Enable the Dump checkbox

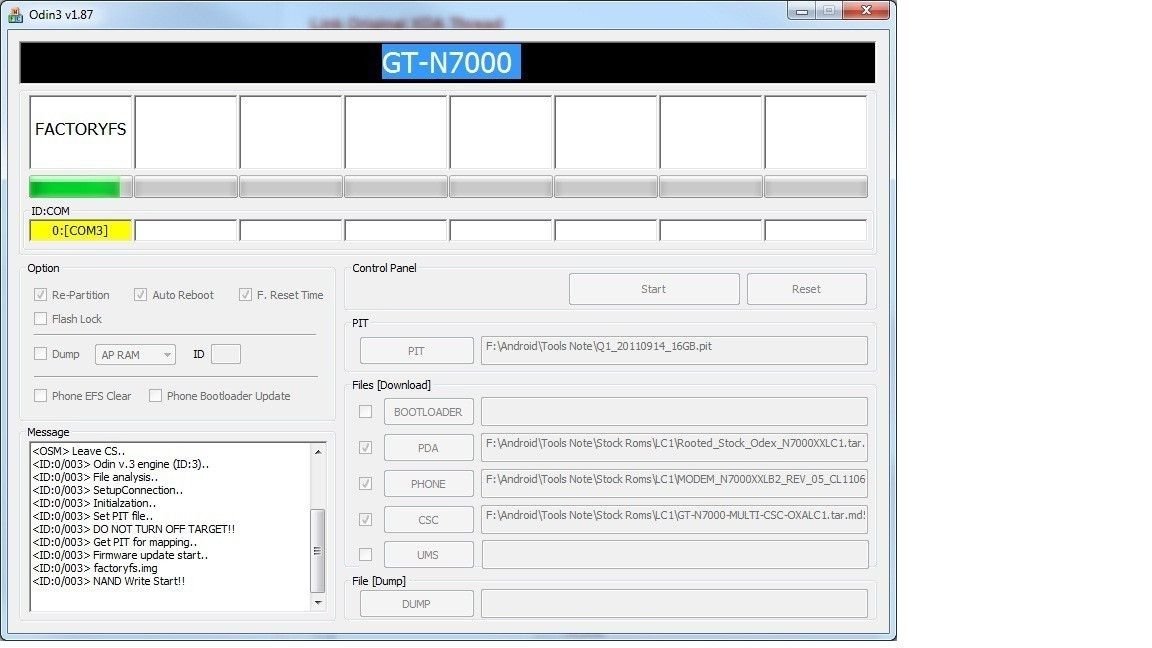click(x=40, y=354)
